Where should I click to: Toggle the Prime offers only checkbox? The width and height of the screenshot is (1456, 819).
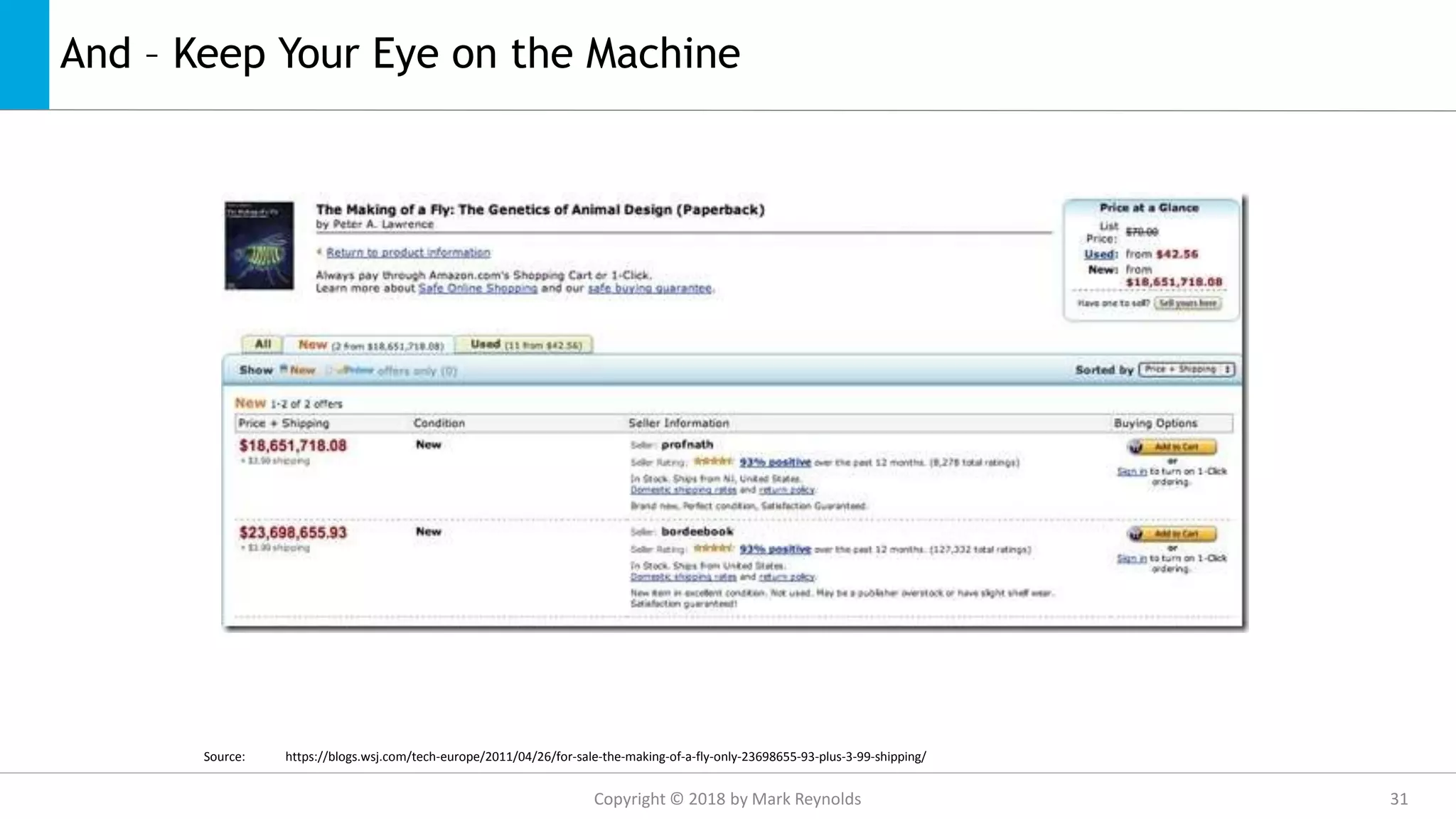click(x=329, y=370)
